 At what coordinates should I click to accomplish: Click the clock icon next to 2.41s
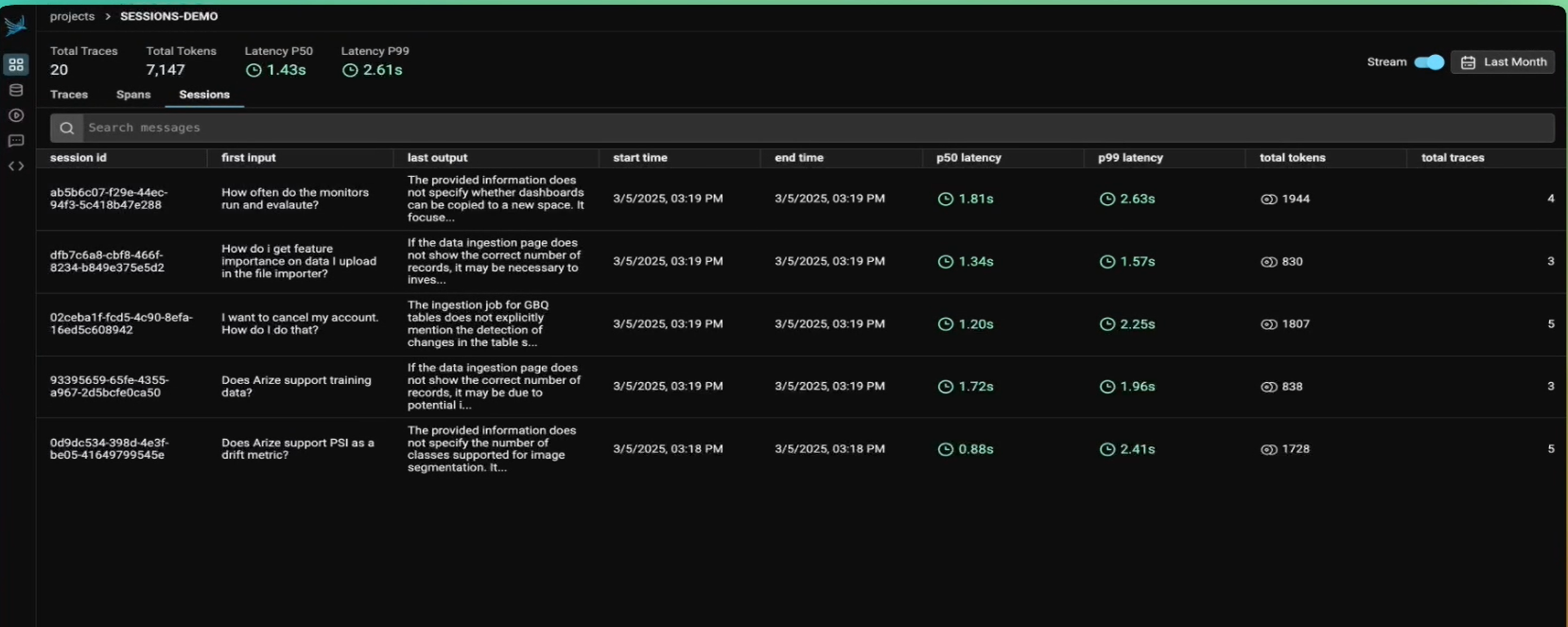(1106, 449)
